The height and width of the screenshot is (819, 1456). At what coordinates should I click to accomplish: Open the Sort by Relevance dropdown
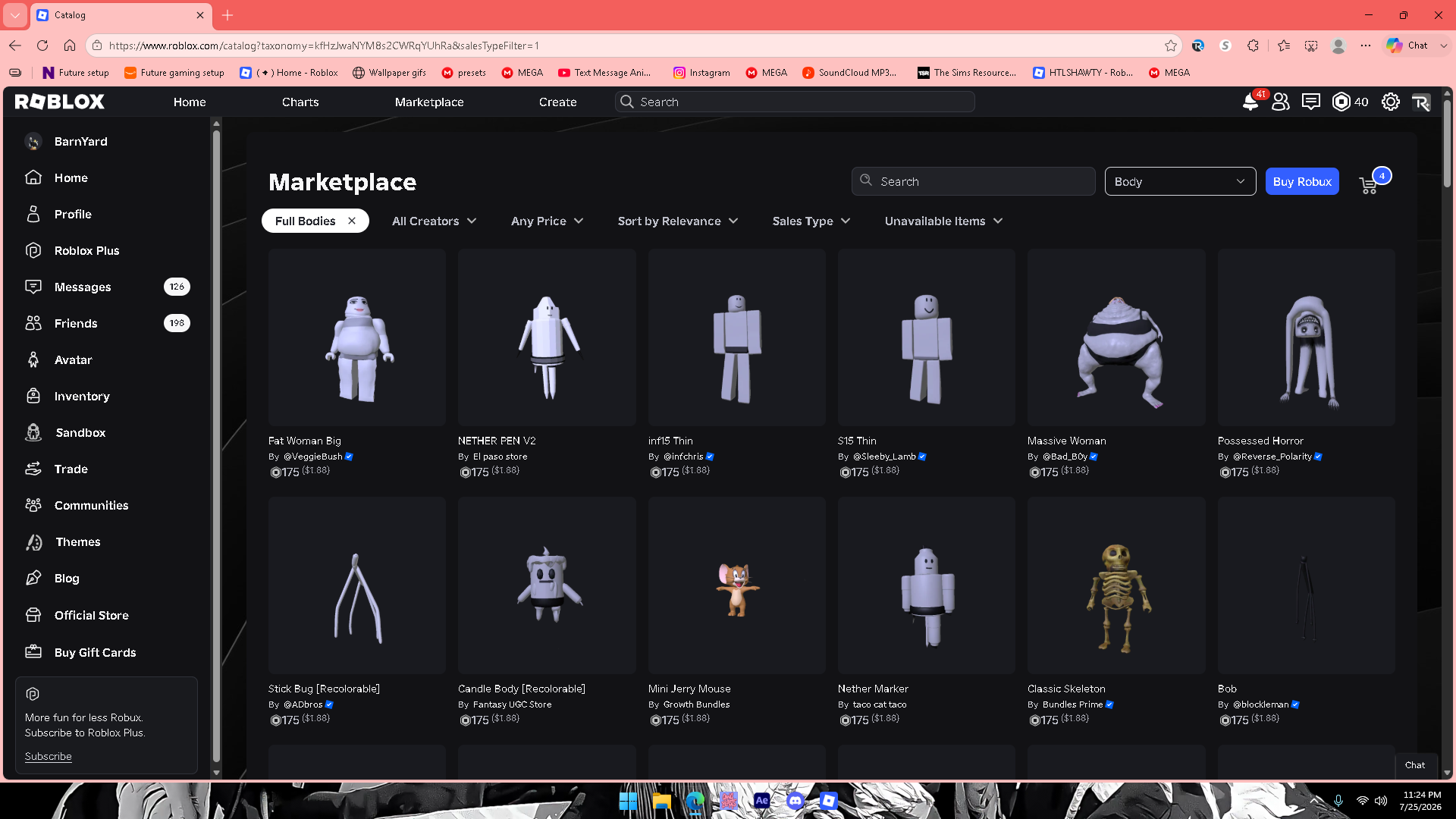[x=678, y=221]
